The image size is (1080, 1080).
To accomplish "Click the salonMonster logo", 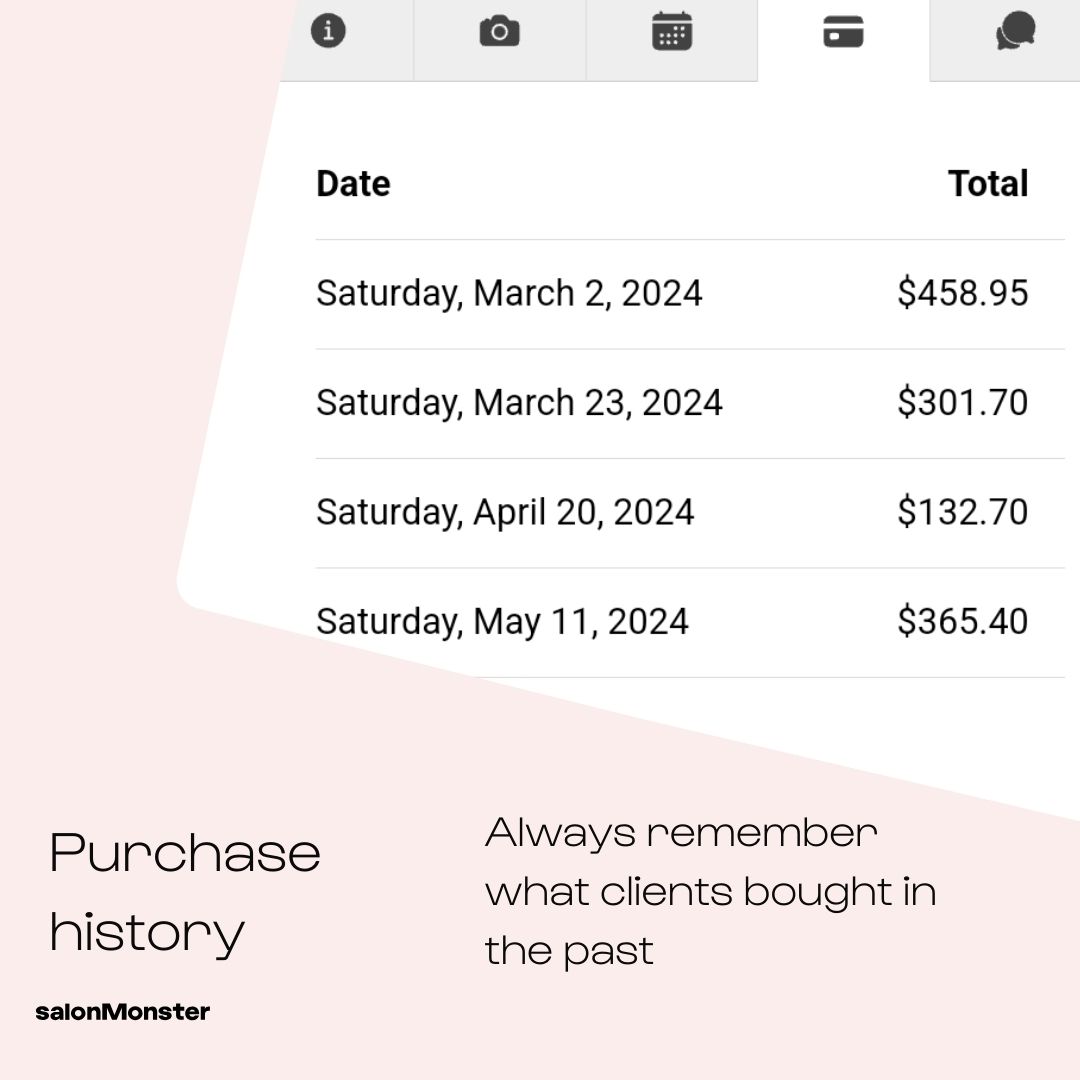I will click(x=123, y=1012).
